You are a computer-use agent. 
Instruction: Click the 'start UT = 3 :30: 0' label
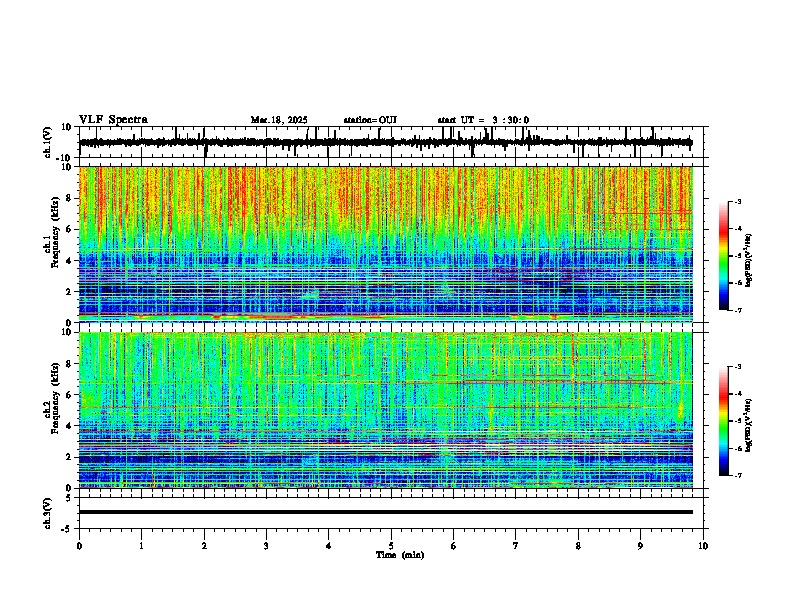pyautogui.click(x=483, y=120)
